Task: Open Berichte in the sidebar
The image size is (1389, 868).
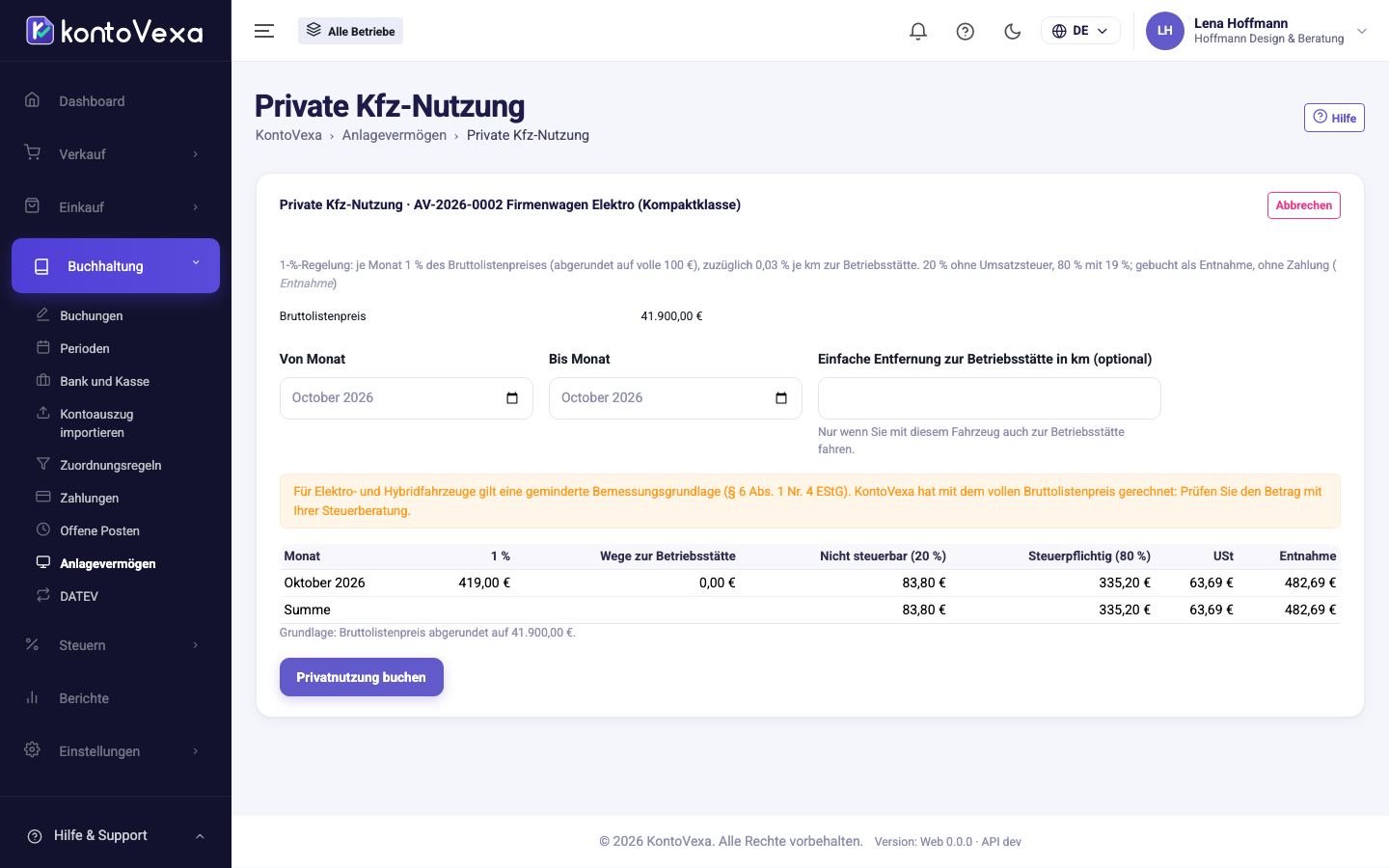Action: [x=116, y=698]
